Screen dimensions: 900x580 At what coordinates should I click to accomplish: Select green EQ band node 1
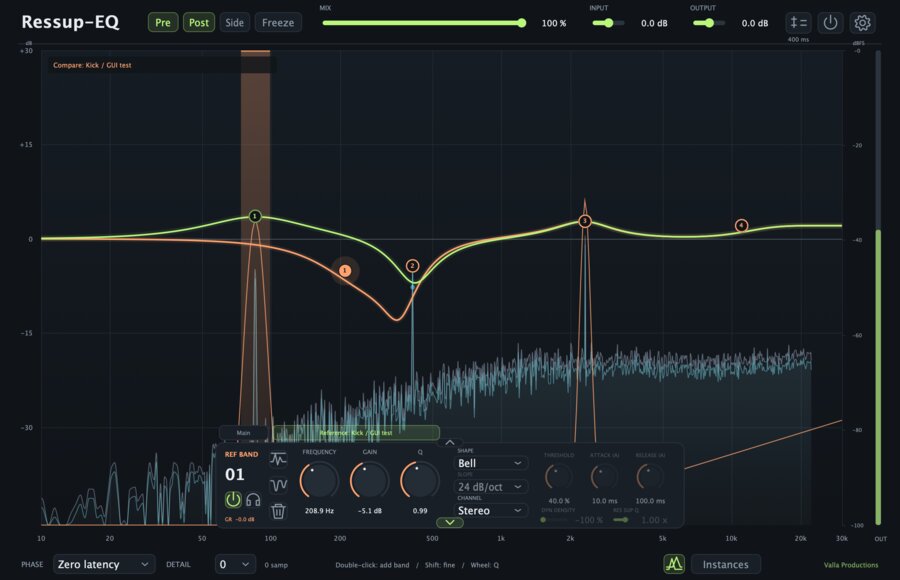[x=255, y=216]
